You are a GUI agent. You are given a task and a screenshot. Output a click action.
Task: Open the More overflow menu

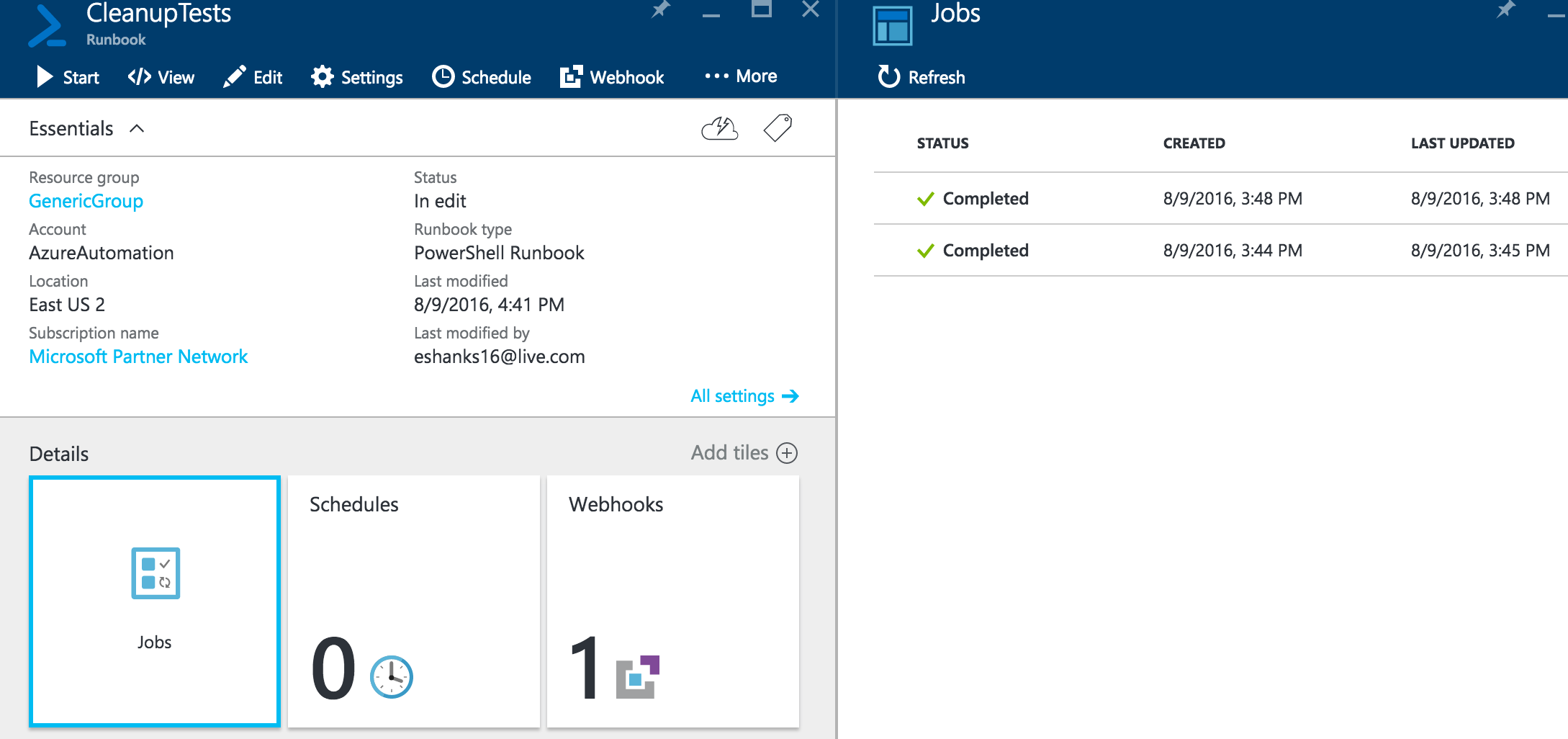pyautogui.click(x=741, y=76)
